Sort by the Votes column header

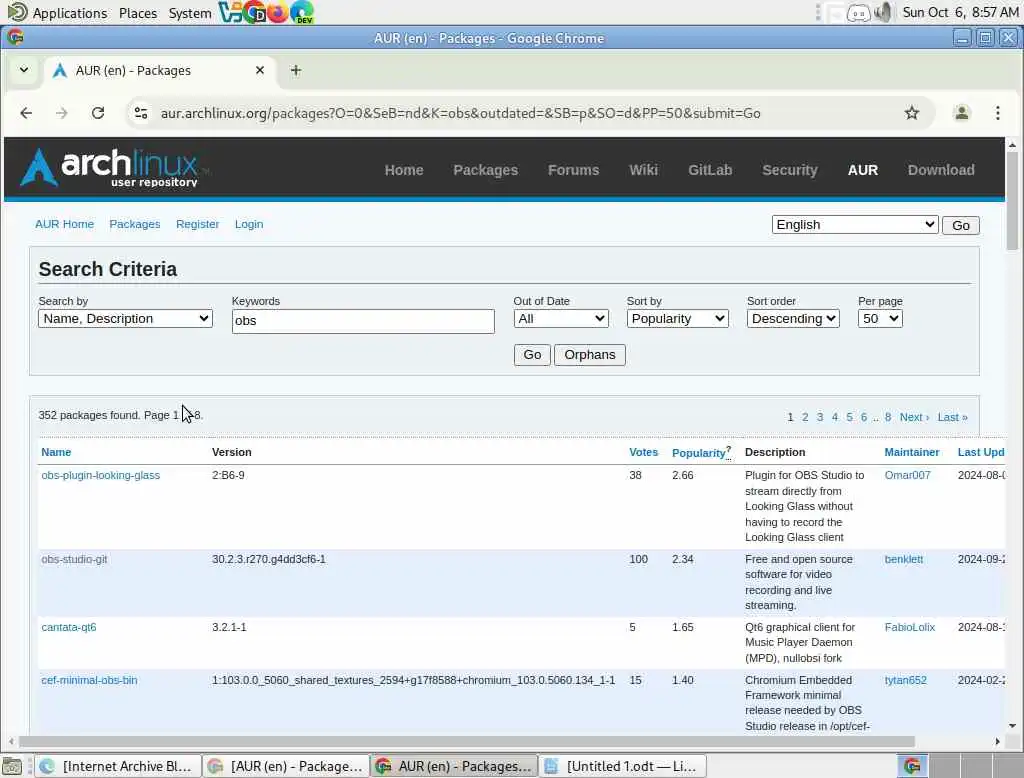[x=643, y=452]
